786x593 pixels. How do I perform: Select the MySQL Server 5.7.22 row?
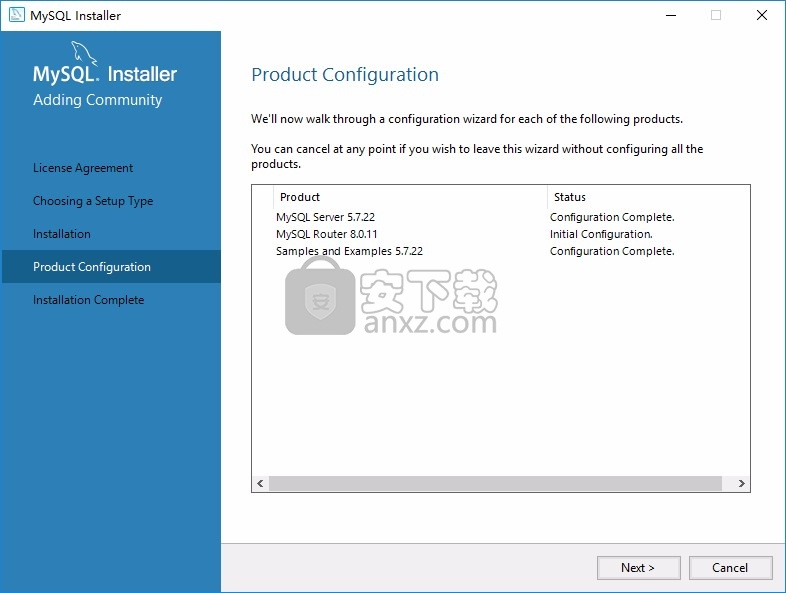click(x=500, y=217)
